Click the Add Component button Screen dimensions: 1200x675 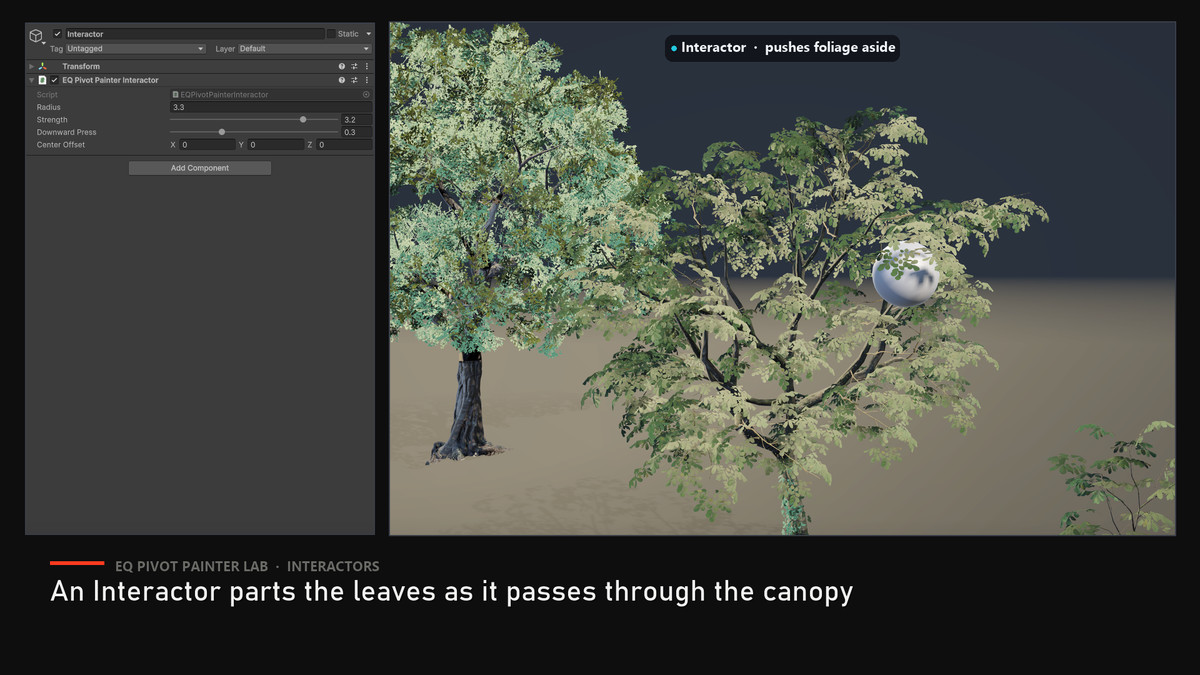[200, 168]
